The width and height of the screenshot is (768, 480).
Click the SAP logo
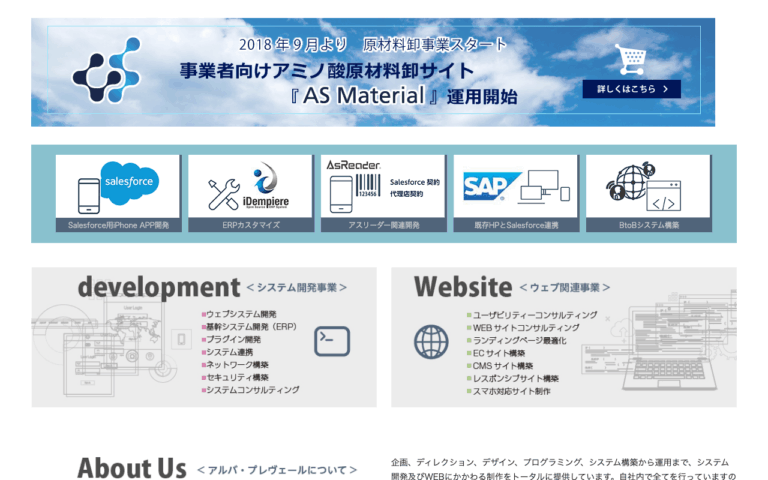tap(491, 186)
